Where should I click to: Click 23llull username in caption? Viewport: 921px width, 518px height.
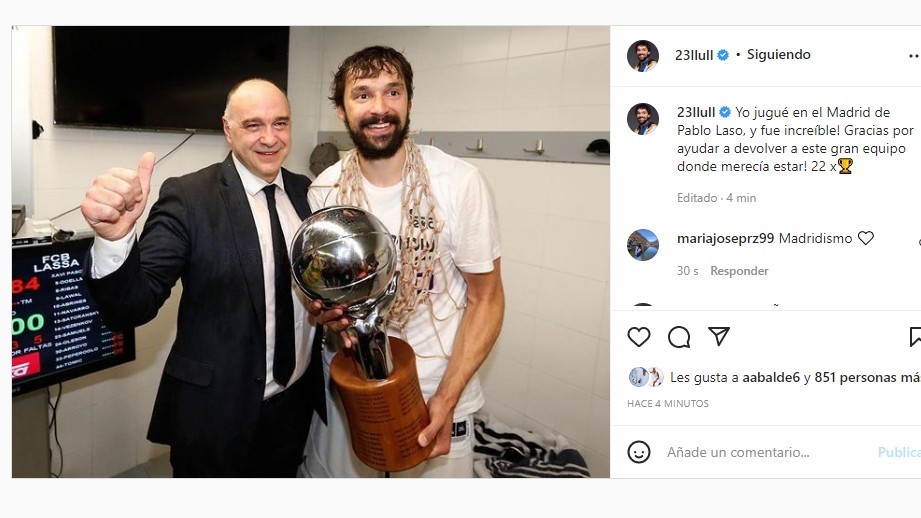[695, 112]
